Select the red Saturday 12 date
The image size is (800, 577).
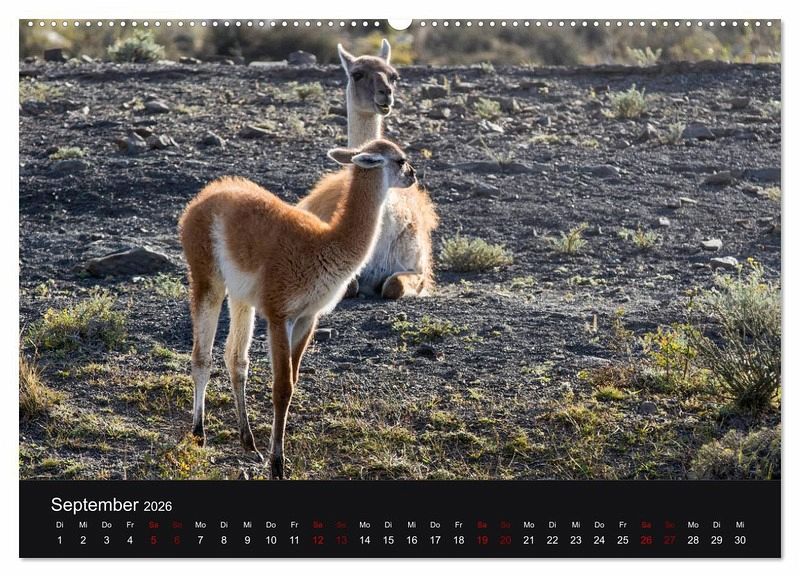click(317, 540)
